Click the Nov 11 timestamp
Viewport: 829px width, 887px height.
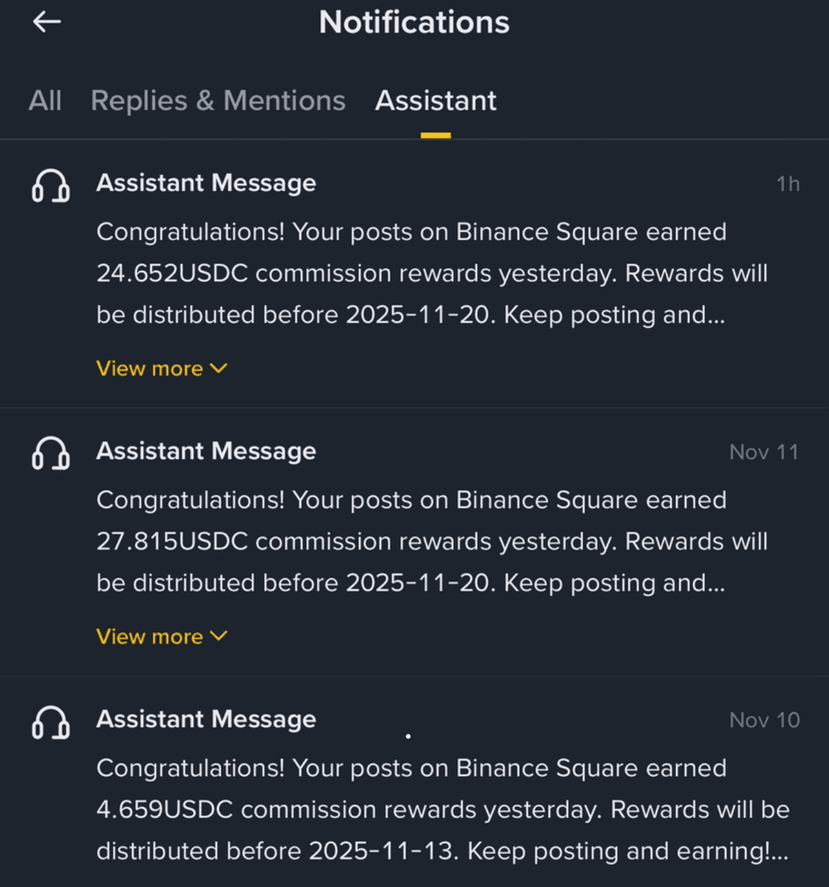coord(764,452)
